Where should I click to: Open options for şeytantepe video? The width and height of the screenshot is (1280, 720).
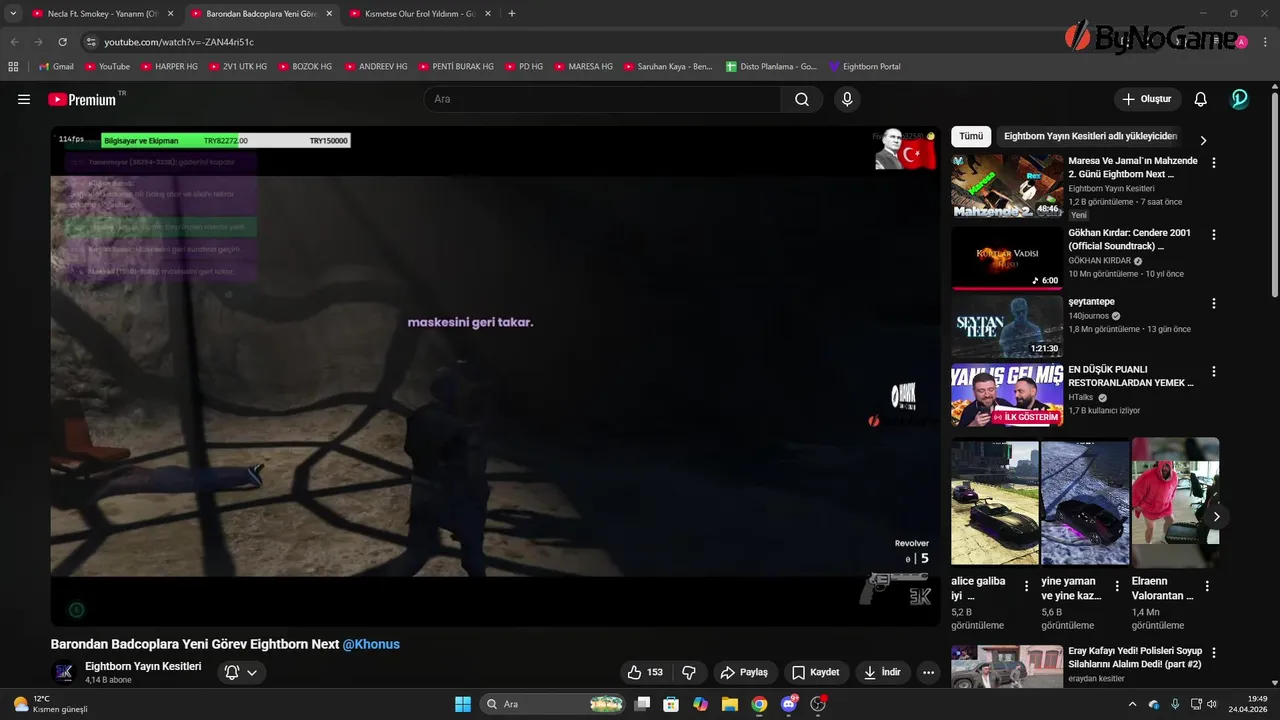coord(1214,303)
